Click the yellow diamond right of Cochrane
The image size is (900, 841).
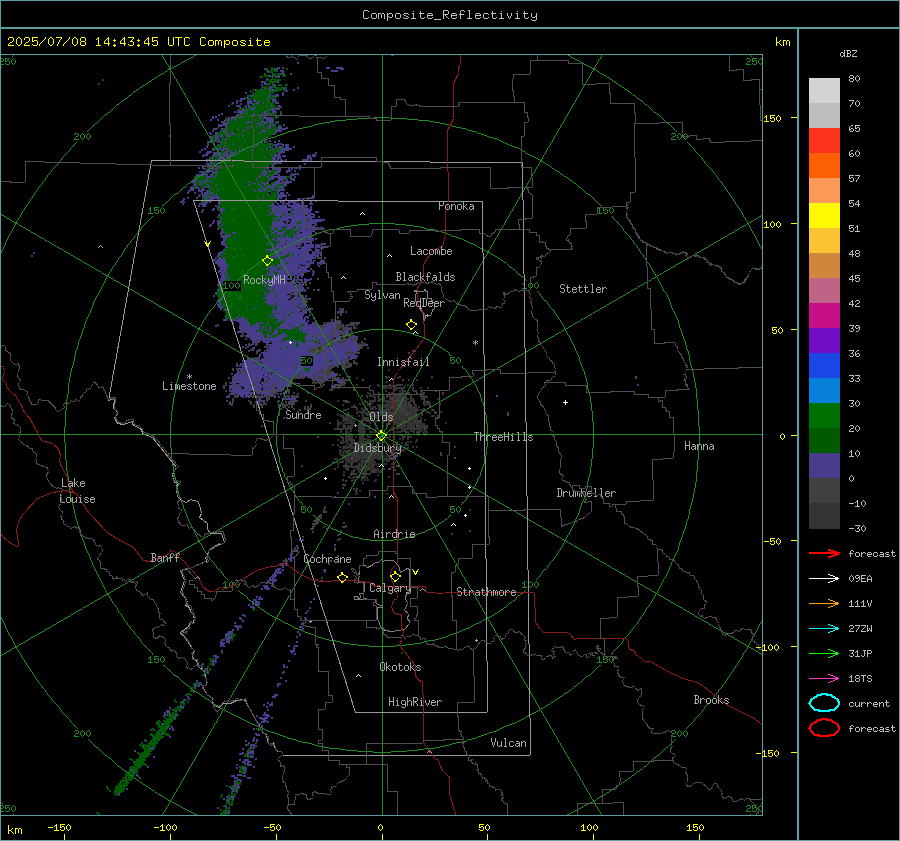point(343,577)
